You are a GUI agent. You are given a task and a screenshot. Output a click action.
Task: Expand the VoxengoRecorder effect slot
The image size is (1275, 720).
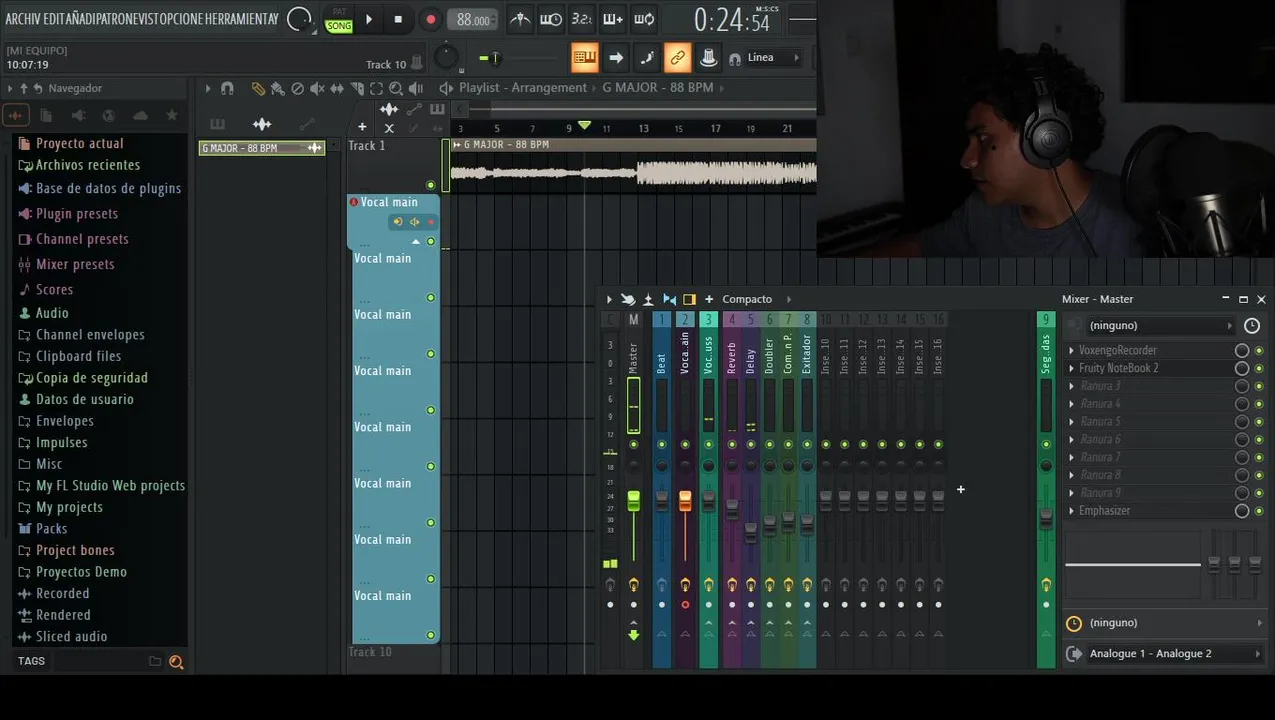point(1071,351)
